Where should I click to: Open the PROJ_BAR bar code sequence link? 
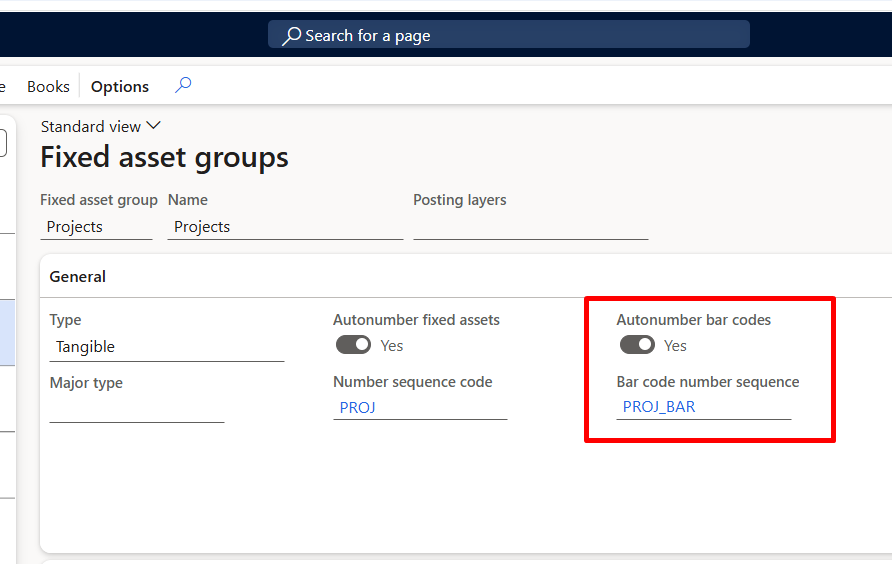659,407
